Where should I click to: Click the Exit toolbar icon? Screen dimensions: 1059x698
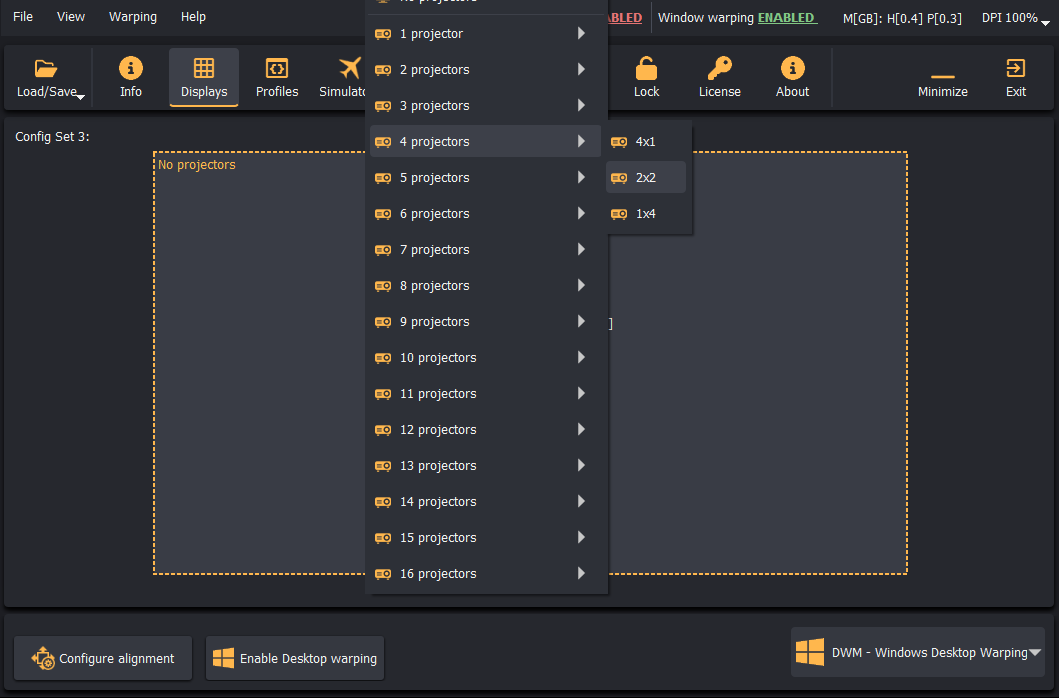pos(1016,68)
